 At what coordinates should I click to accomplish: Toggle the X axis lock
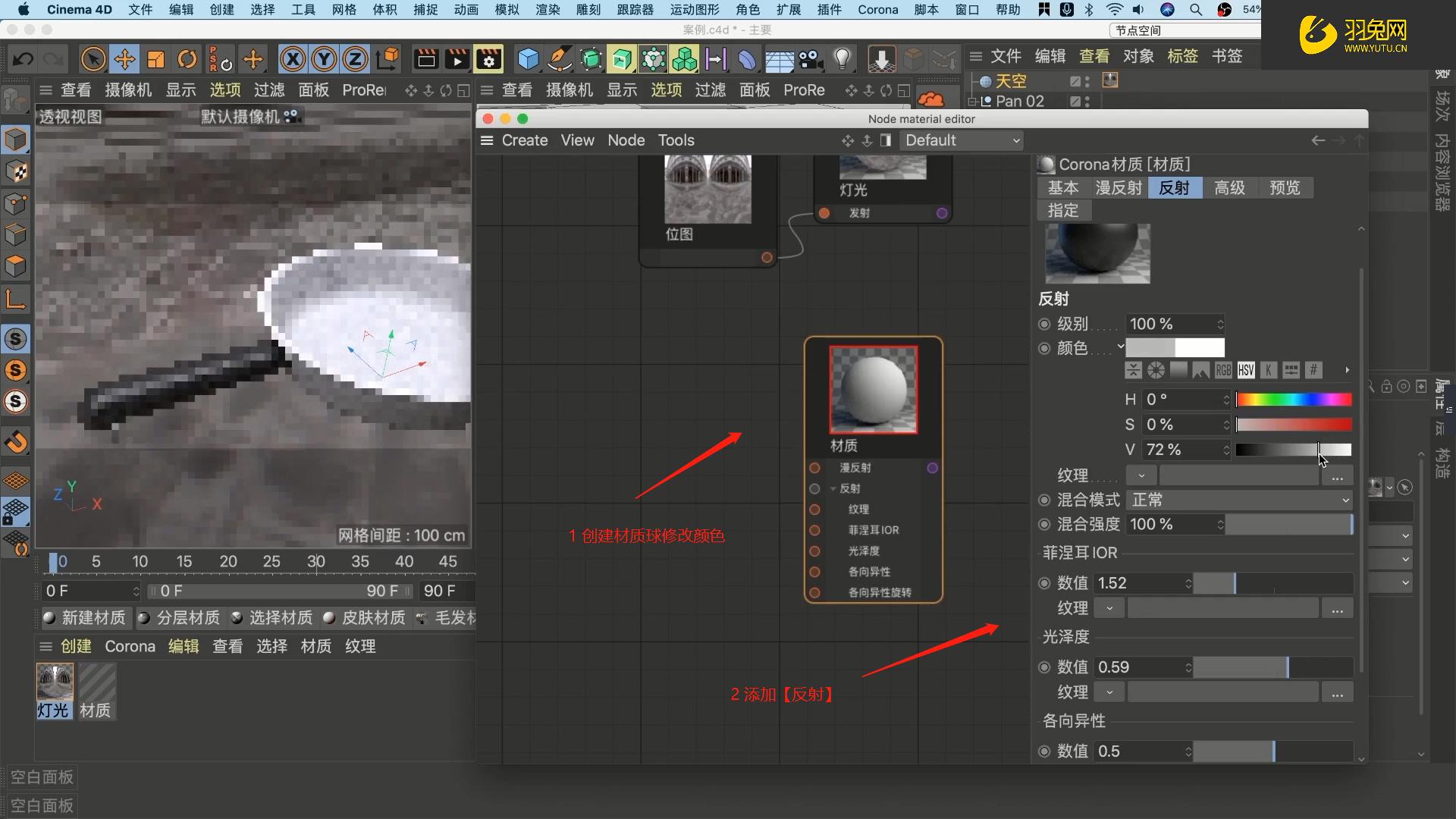[x=293, y=59]
